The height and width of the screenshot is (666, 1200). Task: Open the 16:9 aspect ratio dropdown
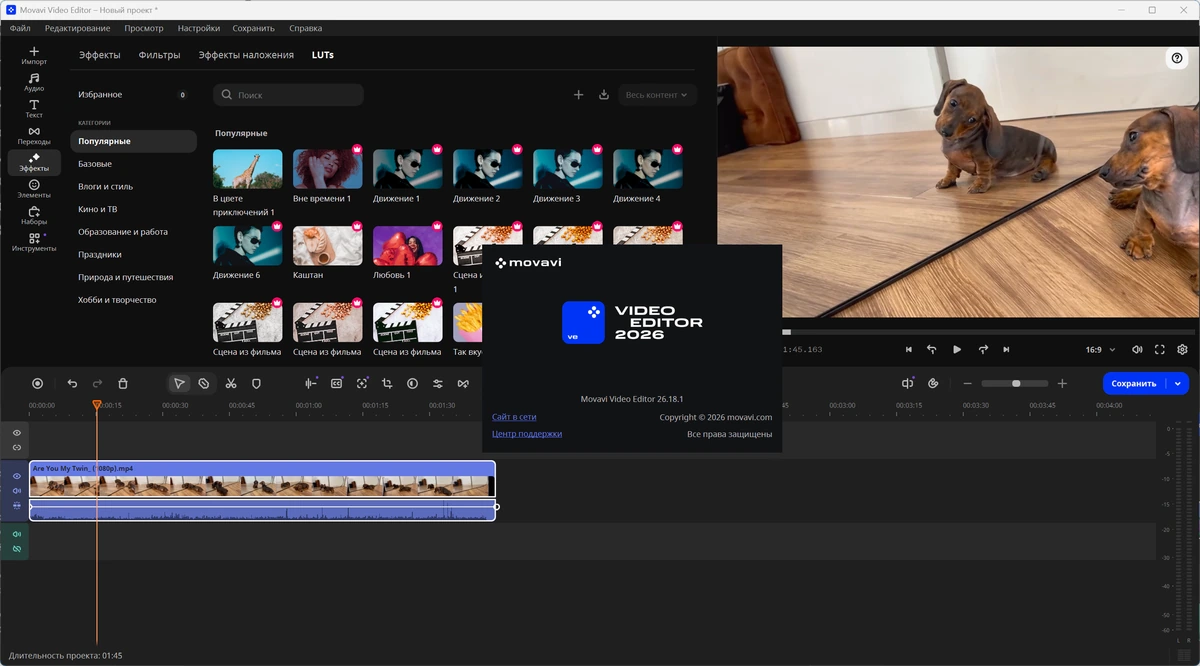[1100, 349]
